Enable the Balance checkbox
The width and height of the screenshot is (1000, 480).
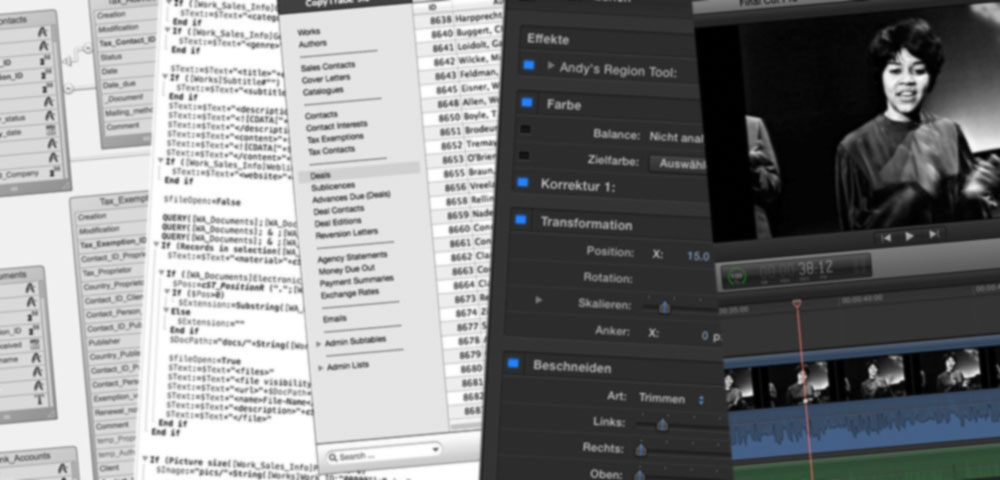525,129
